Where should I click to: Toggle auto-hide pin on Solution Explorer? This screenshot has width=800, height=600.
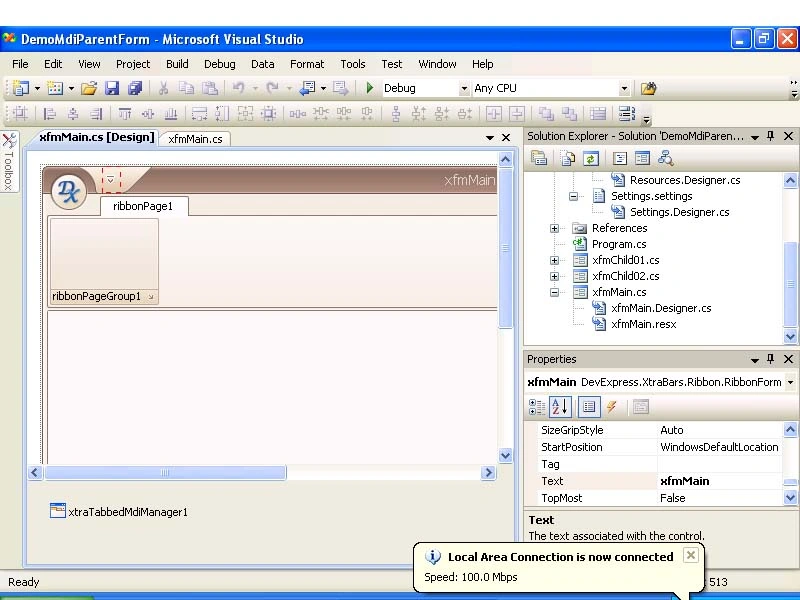[x=770, y=136]
